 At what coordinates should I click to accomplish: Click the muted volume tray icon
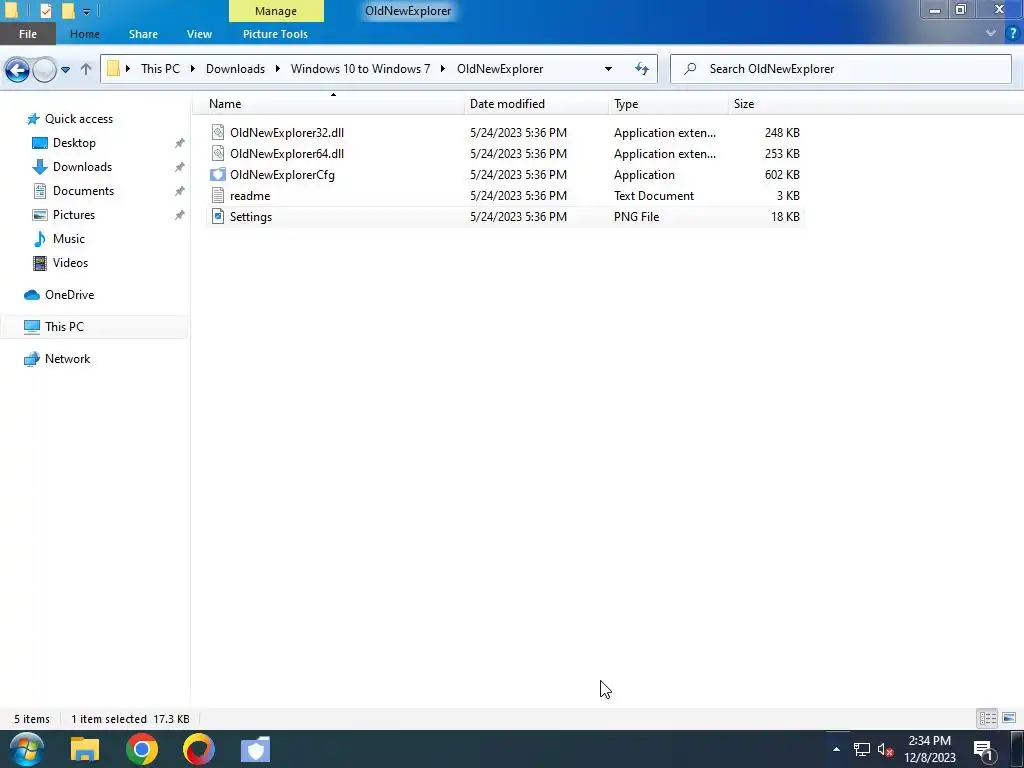[x=886, y=749]
